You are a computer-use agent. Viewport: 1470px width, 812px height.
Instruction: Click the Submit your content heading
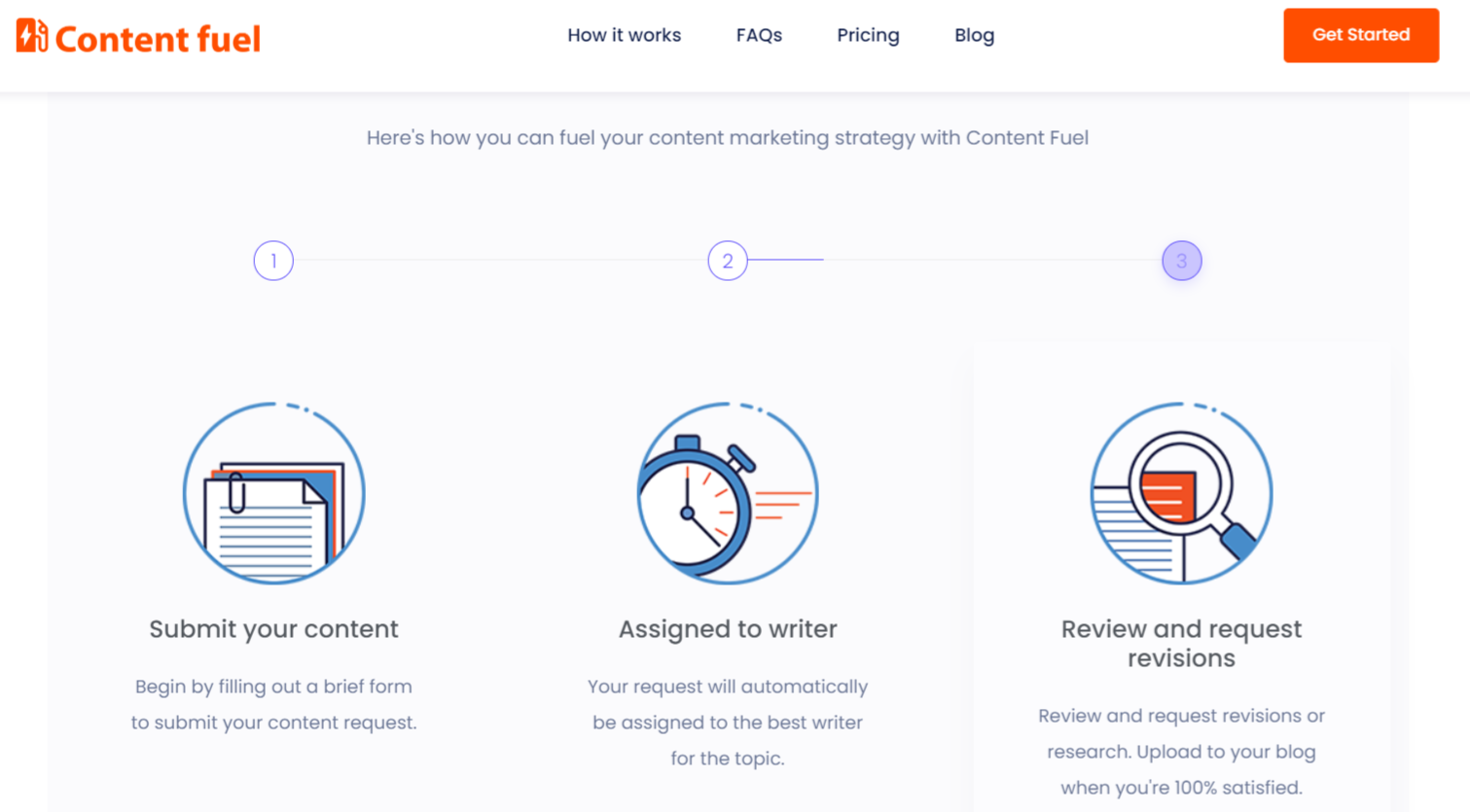274,629
